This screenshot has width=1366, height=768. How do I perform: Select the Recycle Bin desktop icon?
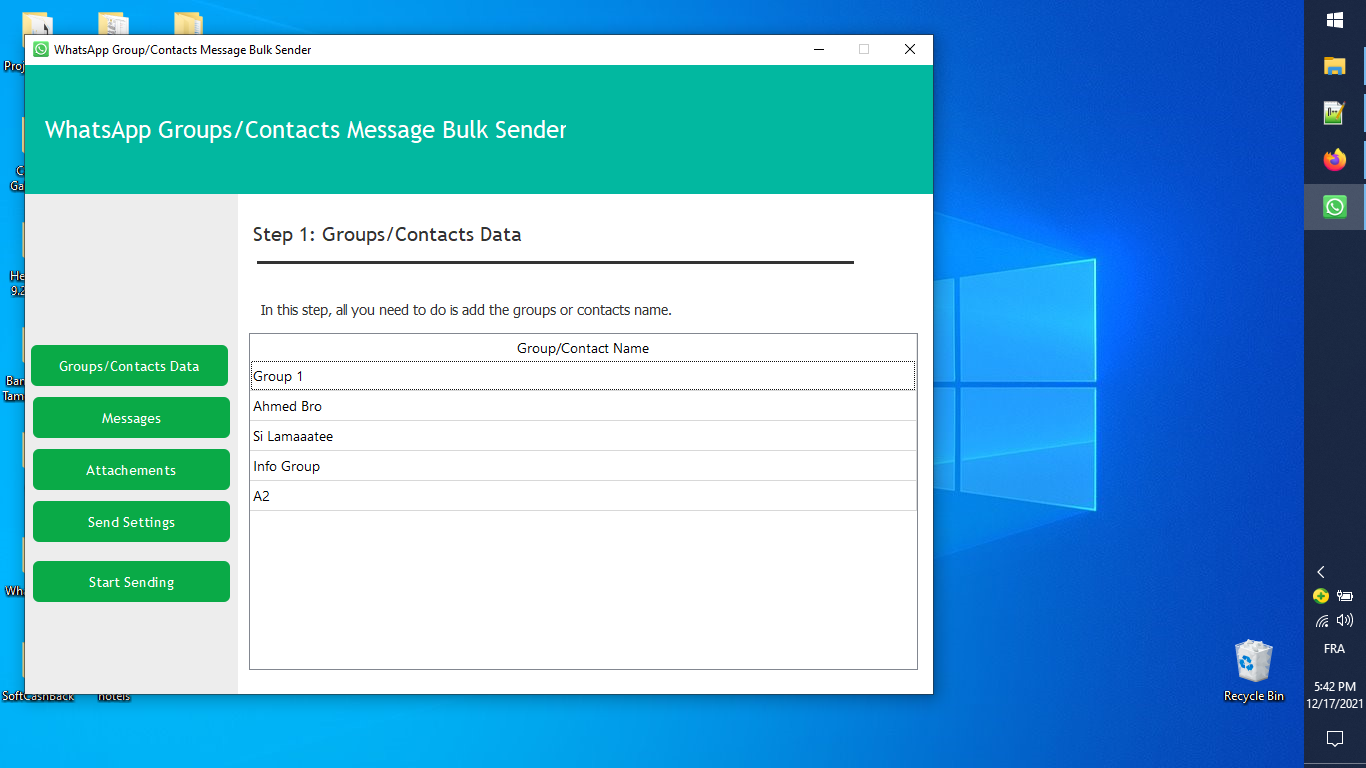(1254, 671)
